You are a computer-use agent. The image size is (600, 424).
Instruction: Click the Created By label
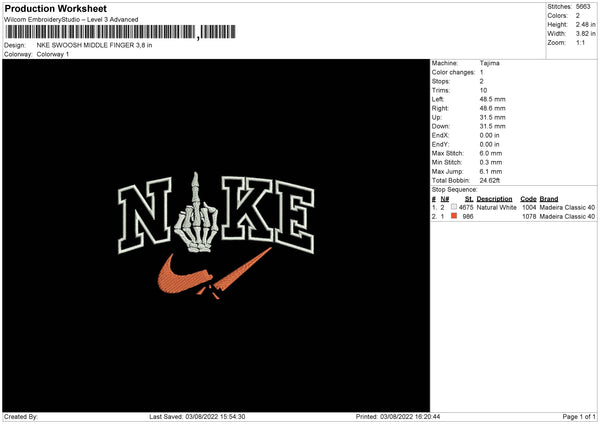click(x=21, y=417)
